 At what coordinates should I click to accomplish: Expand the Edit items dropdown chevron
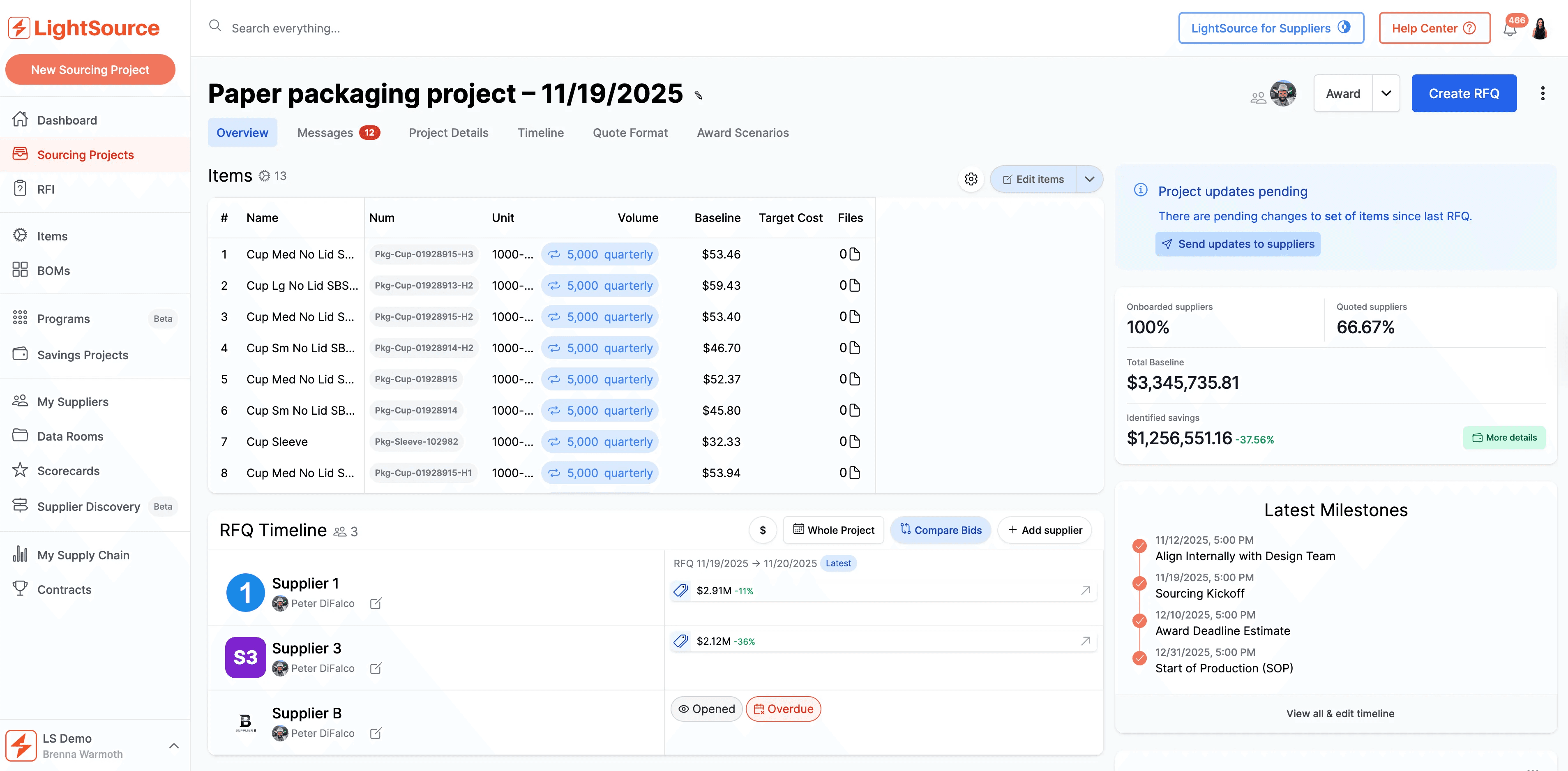(x=1090, y=179)
